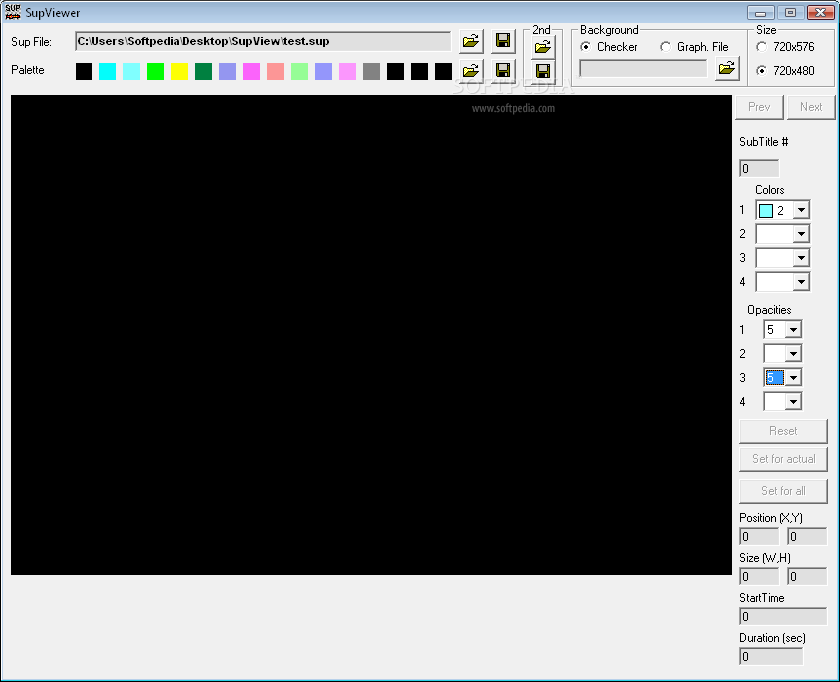Click the black subtitle preview area
This screenshot has height=682, width=840.
click(x=371, y=335)
